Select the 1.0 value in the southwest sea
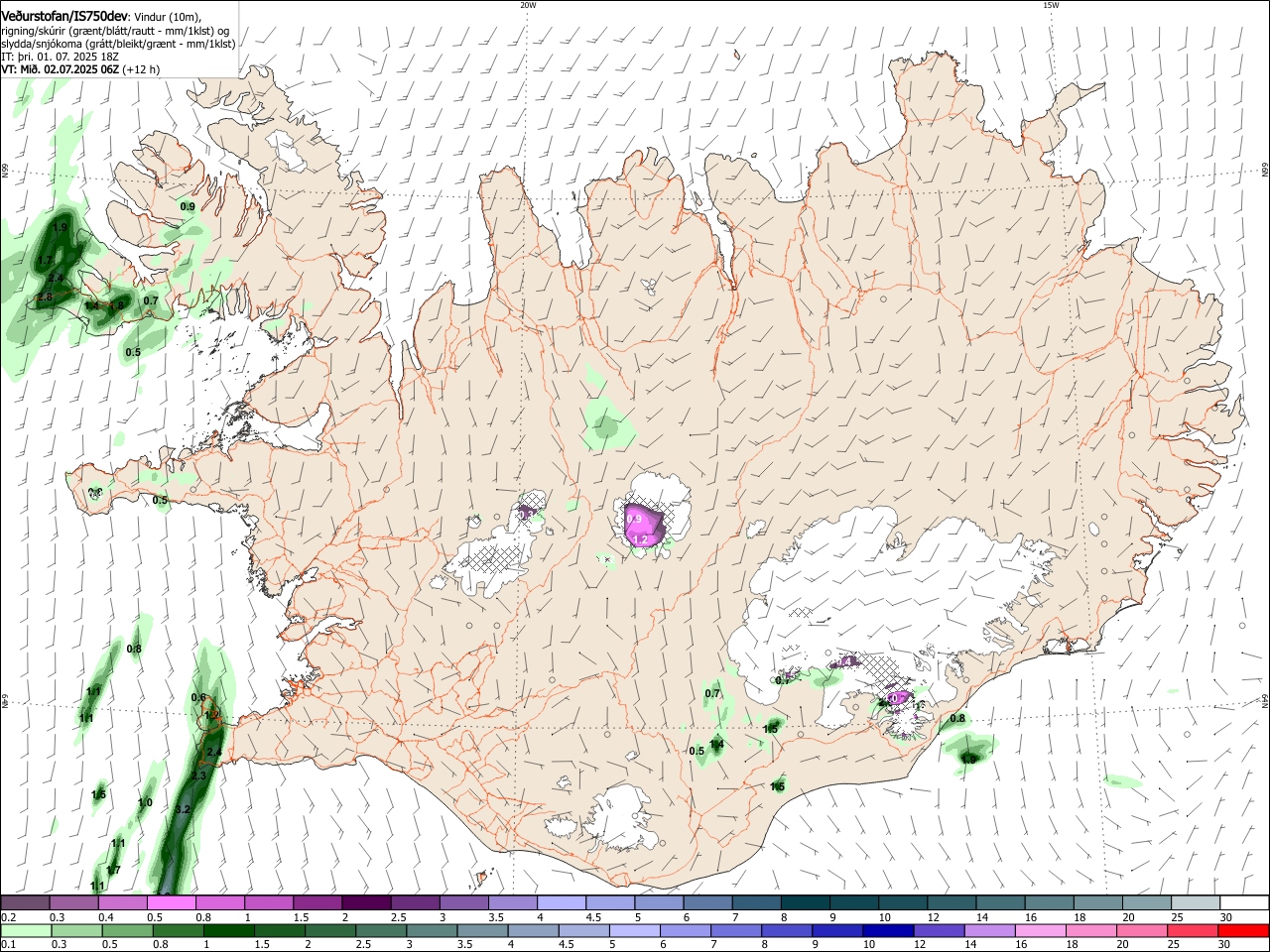This screenshot has height=952, width=1270. tap(145, 803)
